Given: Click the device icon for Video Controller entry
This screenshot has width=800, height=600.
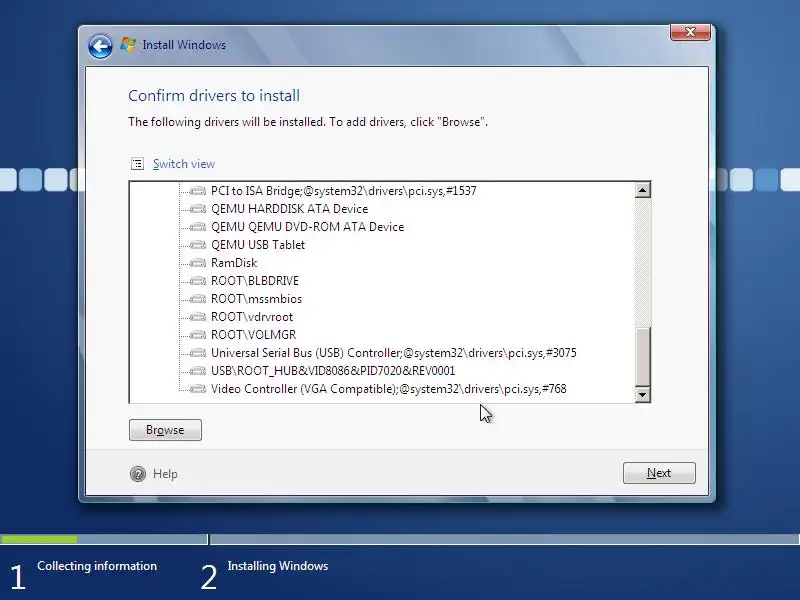Looking at the screenshot, I should click(197, 389).
